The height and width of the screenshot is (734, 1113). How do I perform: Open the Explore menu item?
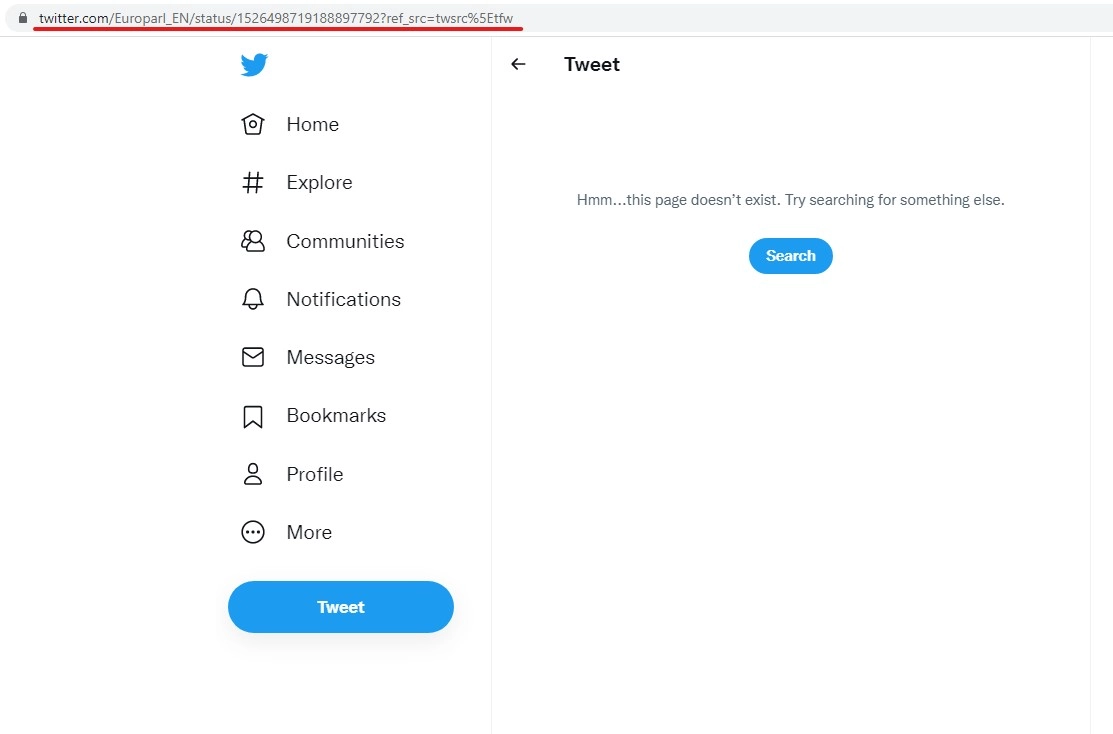pos(319,182)
